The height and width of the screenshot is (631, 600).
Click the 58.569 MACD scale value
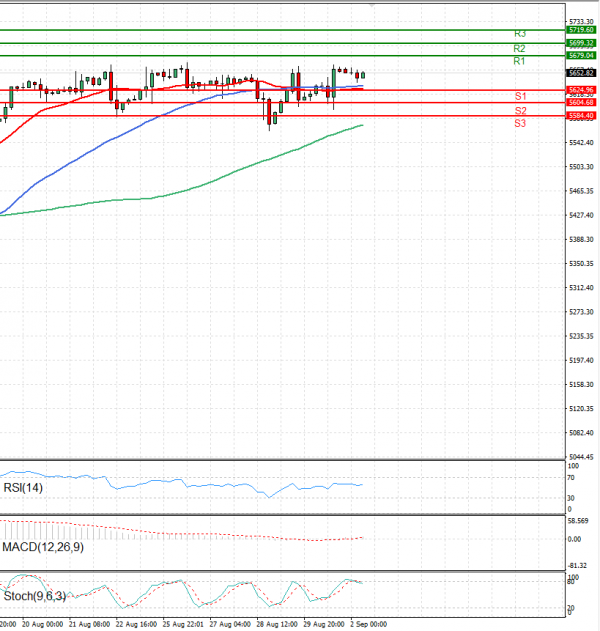pos(578,521)
